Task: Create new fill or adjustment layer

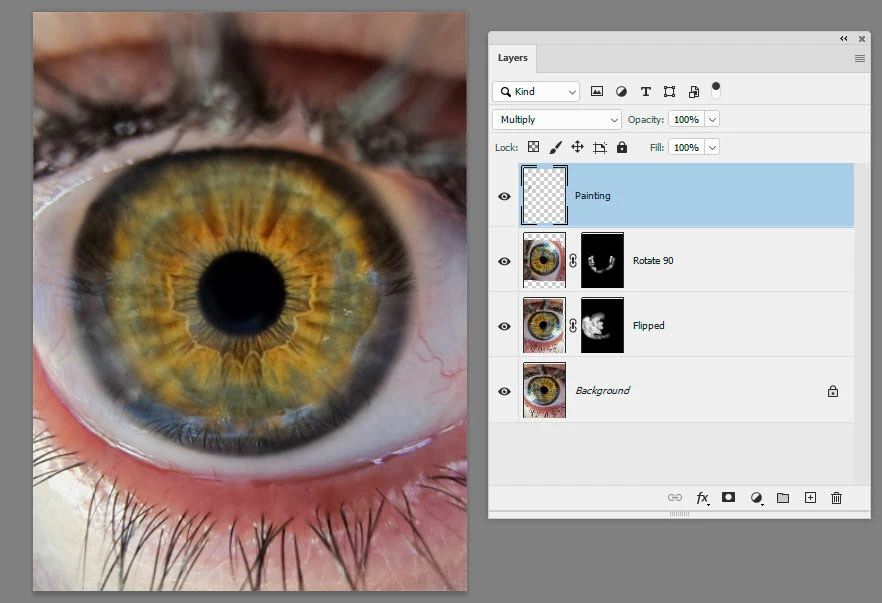Action: (x=757, y=498)
